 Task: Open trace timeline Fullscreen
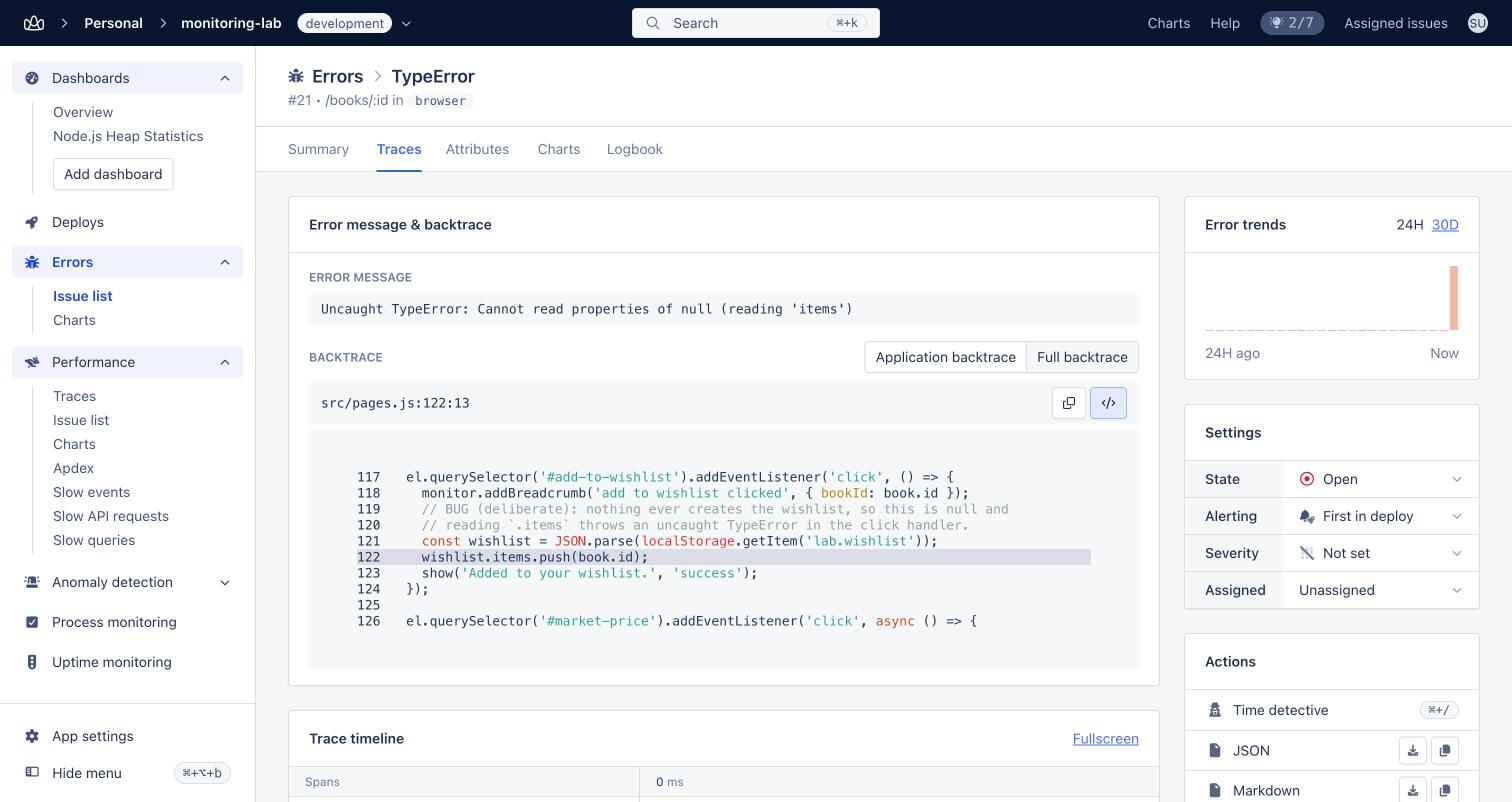tap(1105, 739)
